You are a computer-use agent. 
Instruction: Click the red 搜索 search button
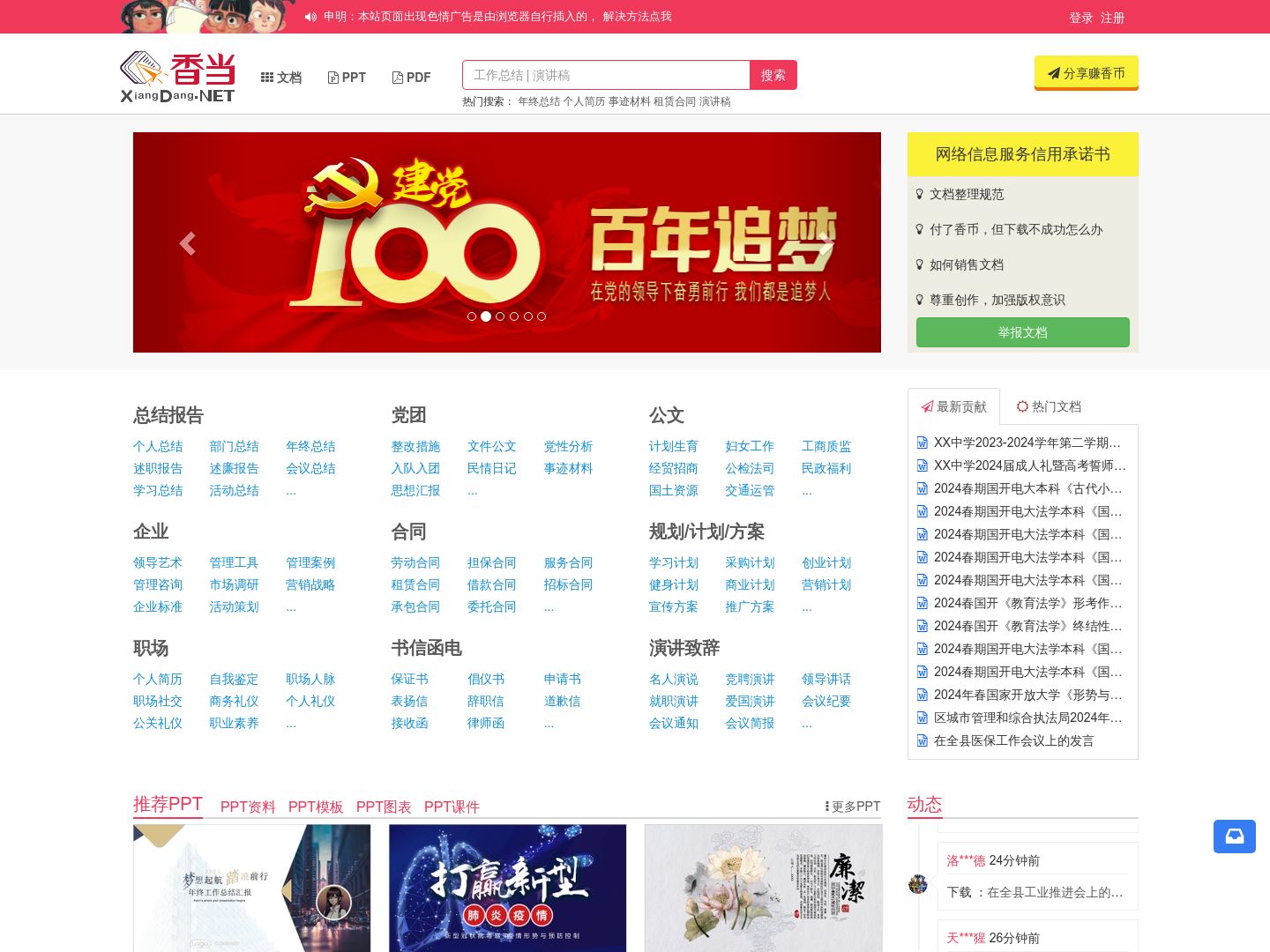pos(773,75)
